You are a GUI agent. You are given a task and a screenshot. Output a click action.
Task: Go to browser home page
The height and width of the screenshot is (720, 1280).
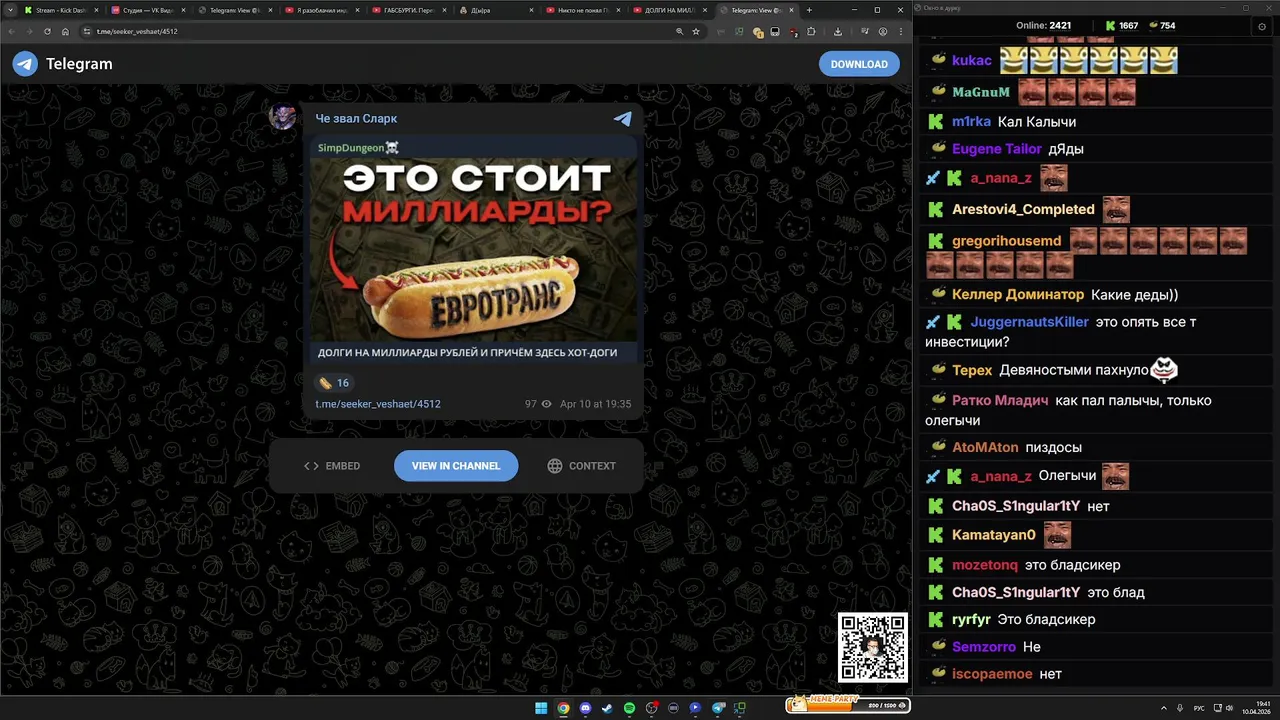pos(65,31)
